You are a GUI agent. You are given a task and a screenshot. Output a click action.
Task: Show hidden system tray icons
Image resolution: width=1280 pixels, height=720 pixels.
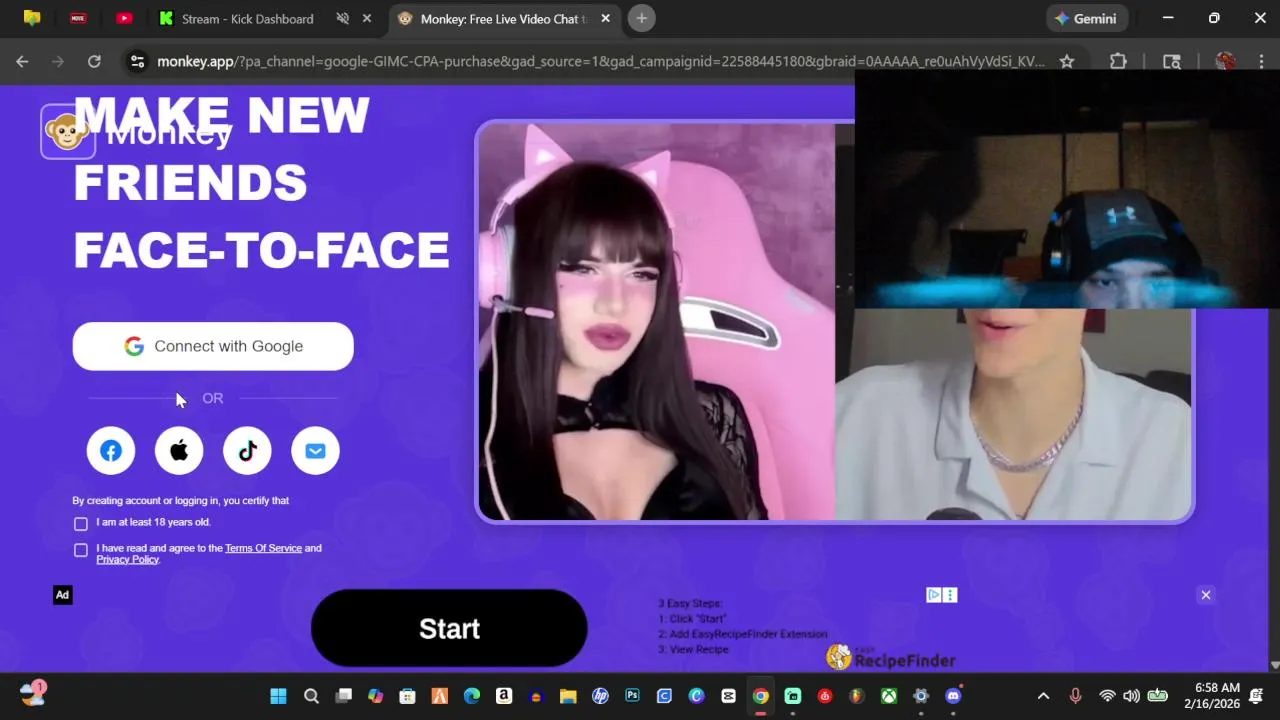point(1043,696)
